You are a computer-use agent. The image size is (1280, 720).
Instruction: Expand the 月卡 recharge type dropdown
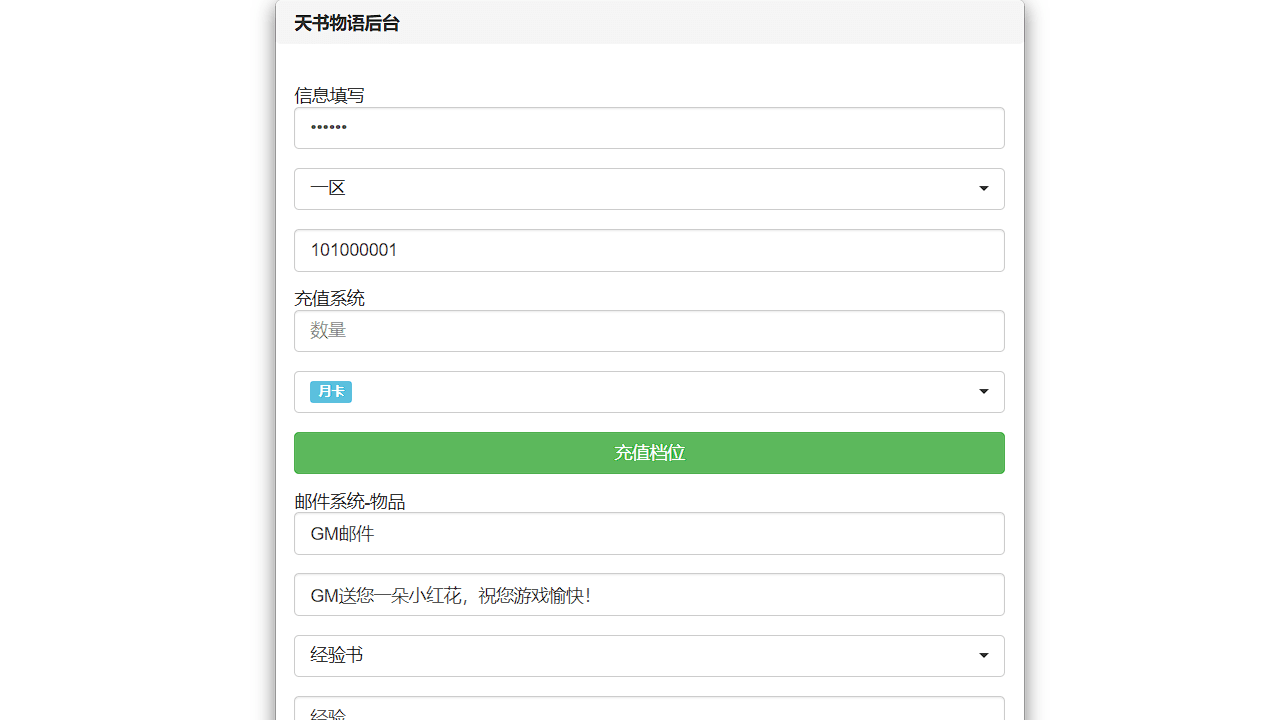tap(649, 391)
